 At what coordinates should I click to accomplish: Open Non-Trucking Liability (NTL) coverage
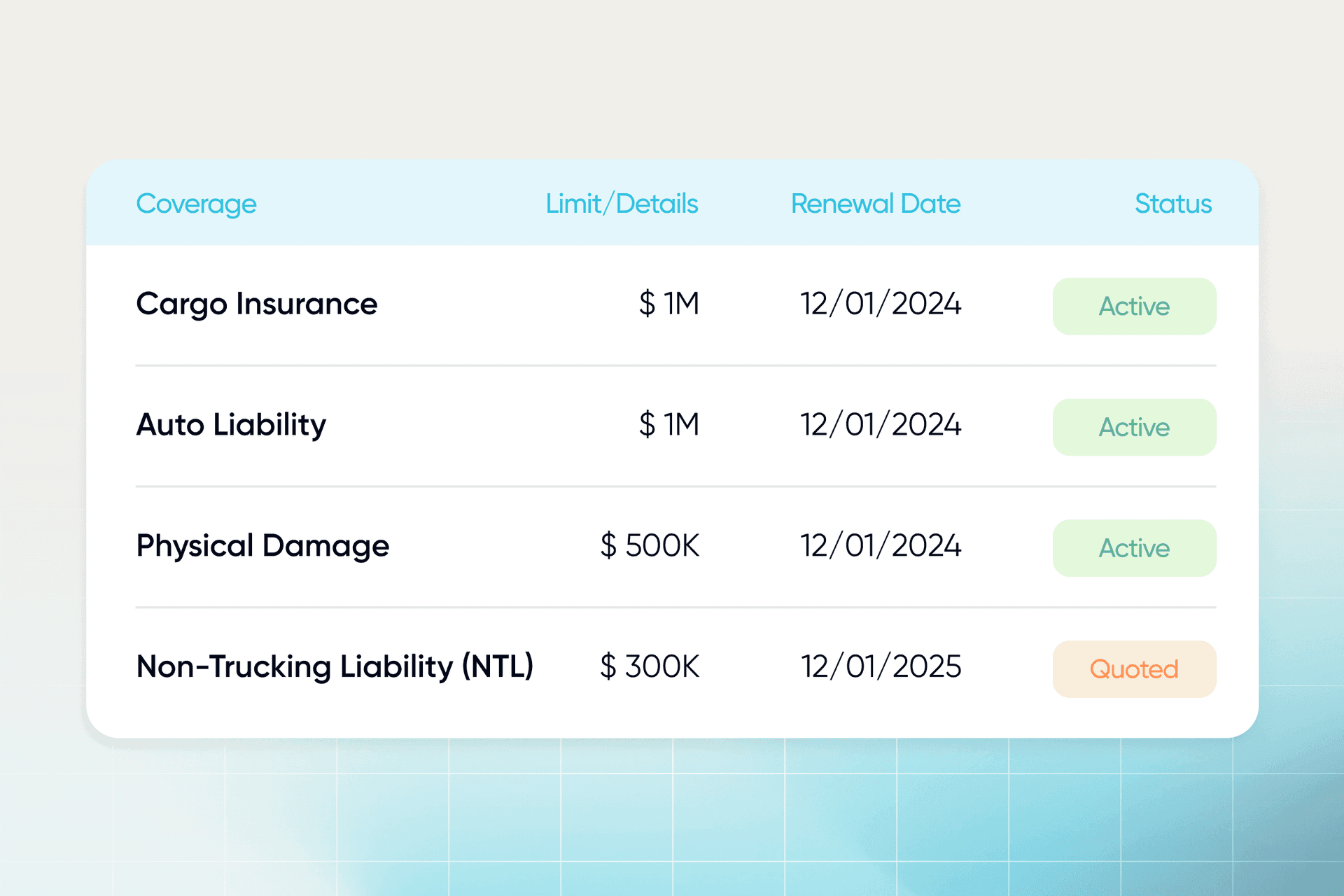(x=335, y=666)
